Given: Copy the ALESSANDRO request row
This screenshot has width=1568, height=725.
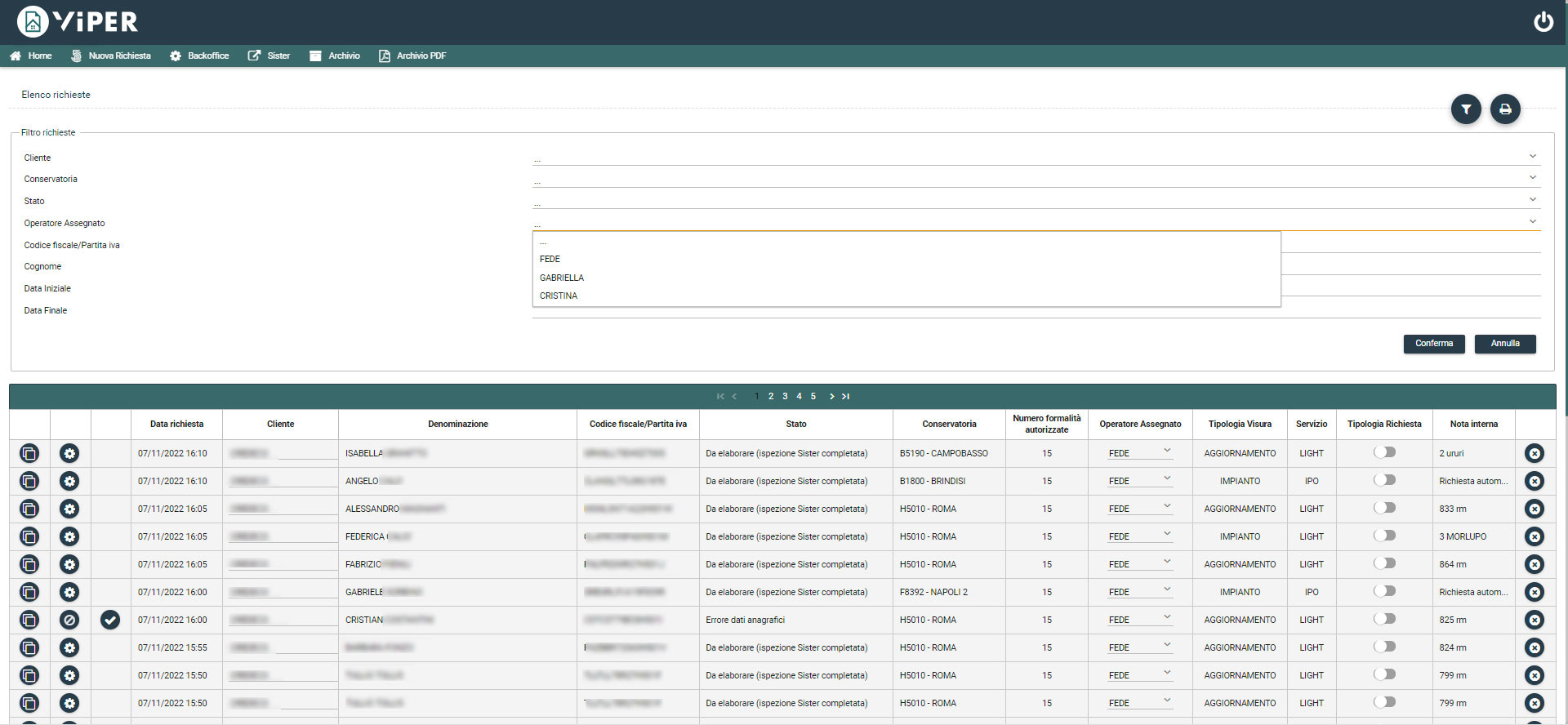Looking at the screenshot, I should point(29,509).
